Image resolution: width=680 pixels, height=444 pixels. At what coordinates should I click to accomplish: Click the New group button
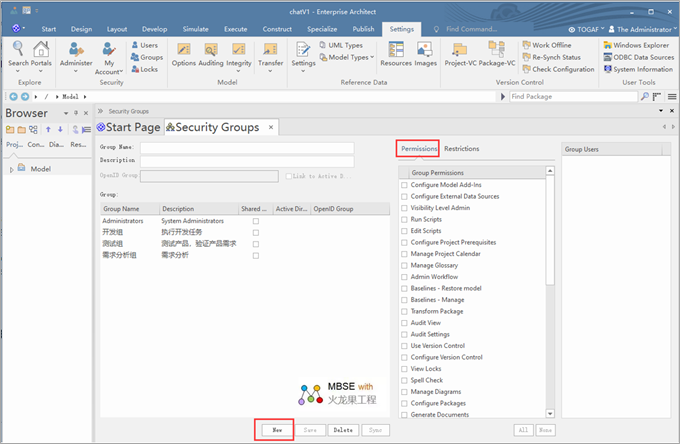277,430
